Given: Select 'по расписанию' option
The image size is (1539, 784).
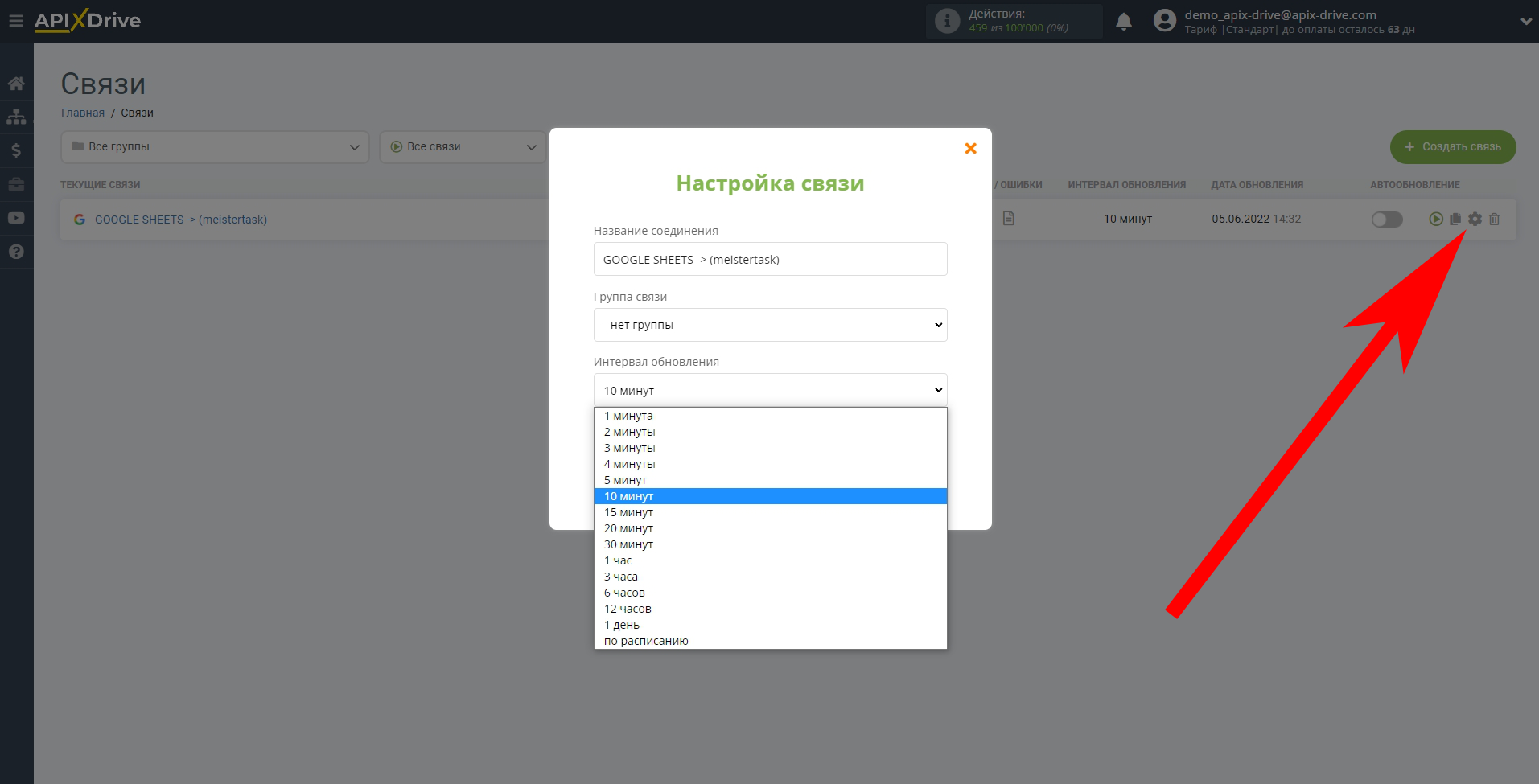Looking at the screenshot, I should coord(770,641).
